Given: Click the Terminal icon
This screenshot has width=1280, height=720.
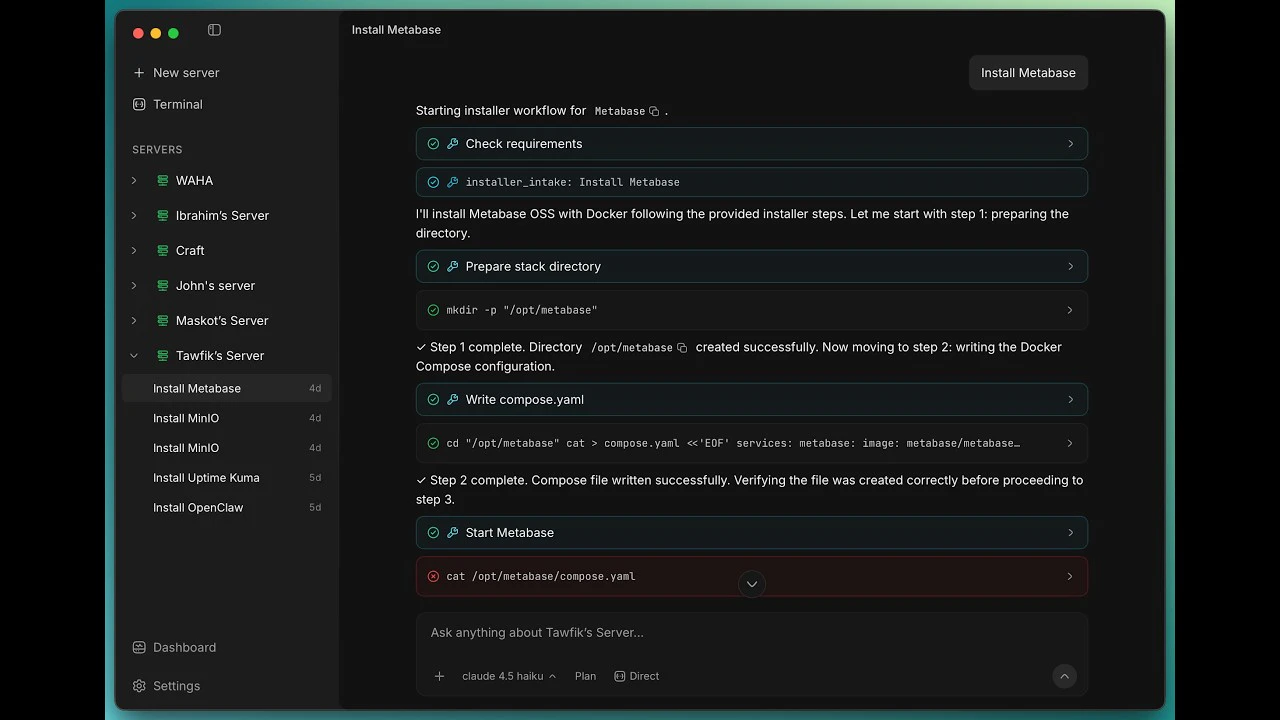Looking at the screenshot, I should pos(139,104).
